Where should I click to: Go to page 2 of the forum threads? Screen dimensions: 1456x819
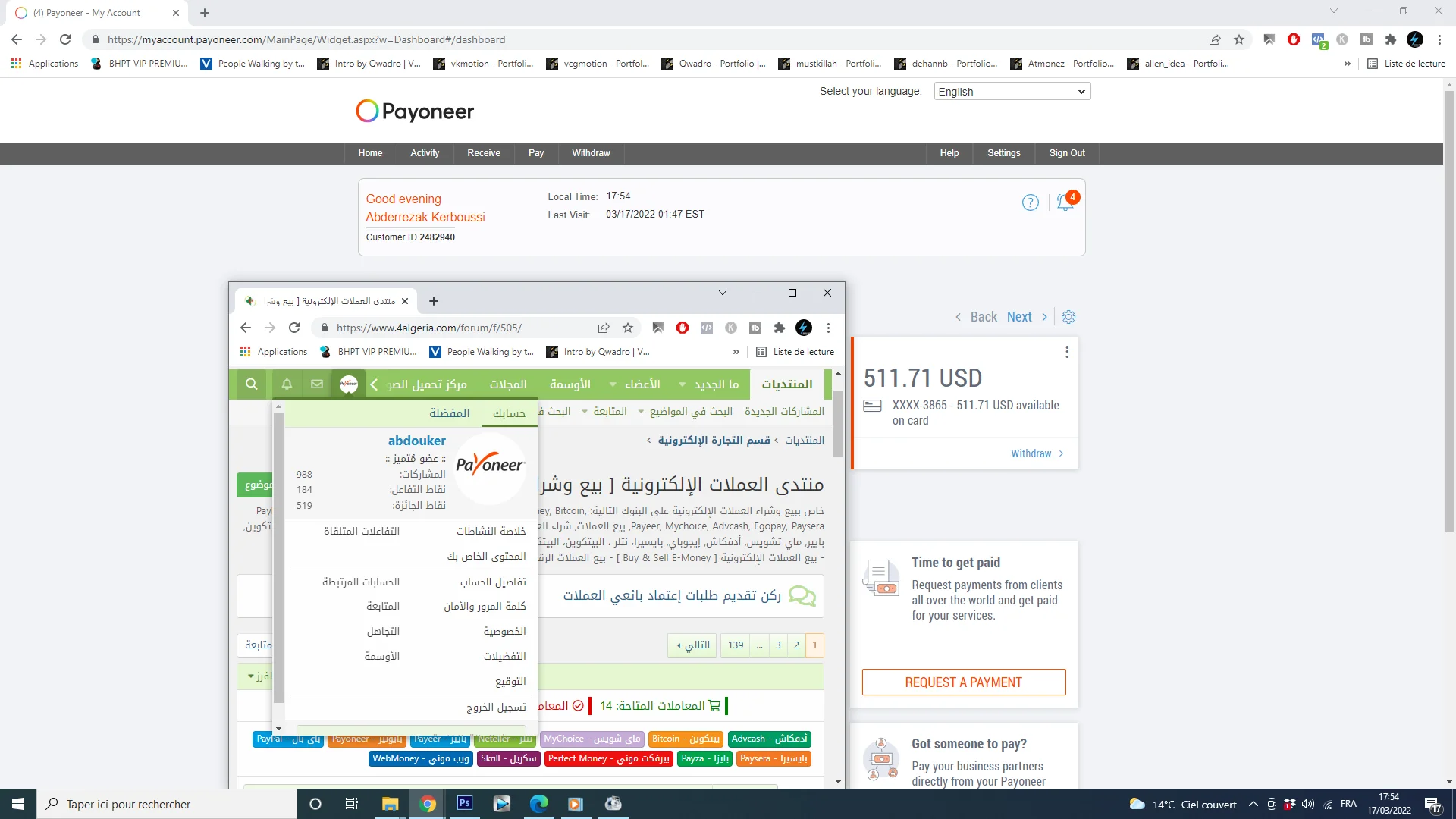796,645
